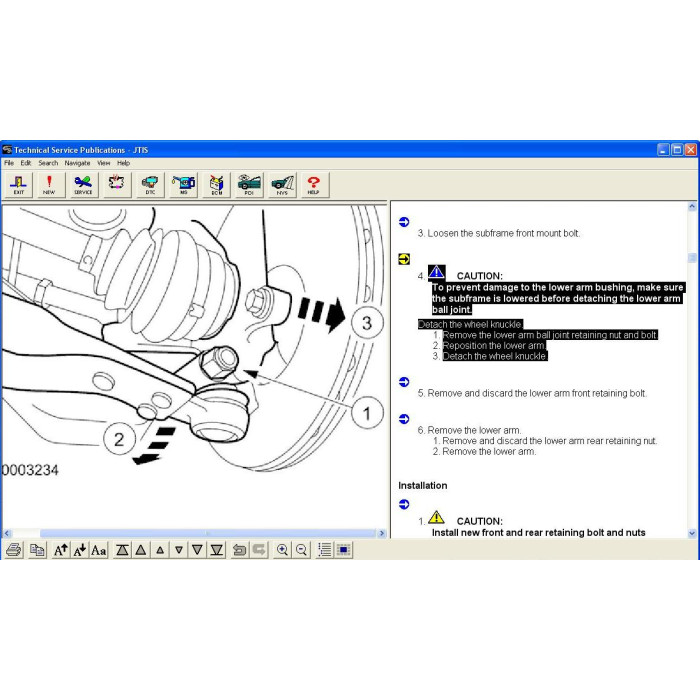Click the blue arrow under Installation heading
This screenshot has width=700, height=700.
404,504
